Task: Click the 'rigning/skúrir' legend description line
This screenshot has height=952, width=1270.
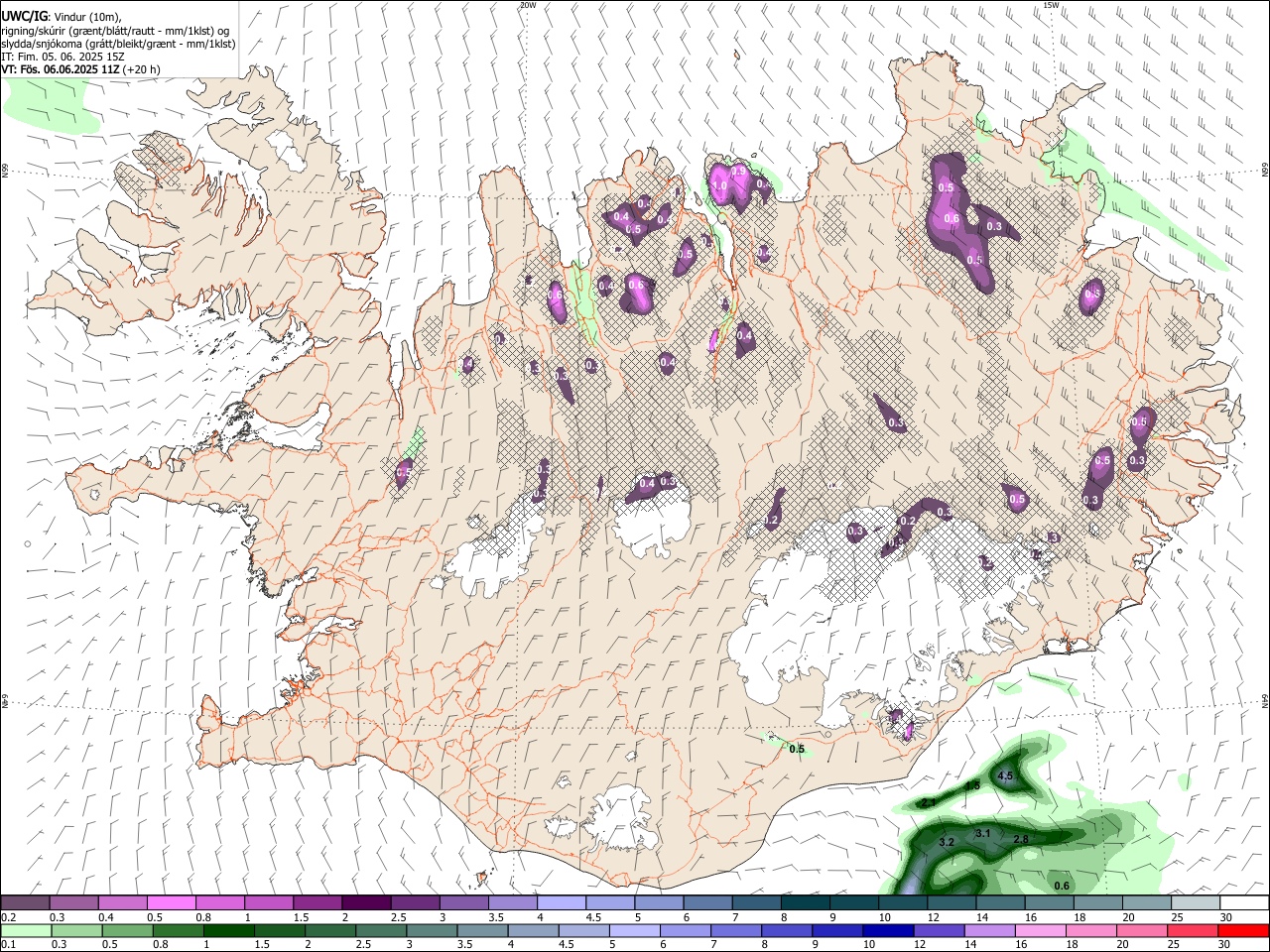Action: pos(115,30)
